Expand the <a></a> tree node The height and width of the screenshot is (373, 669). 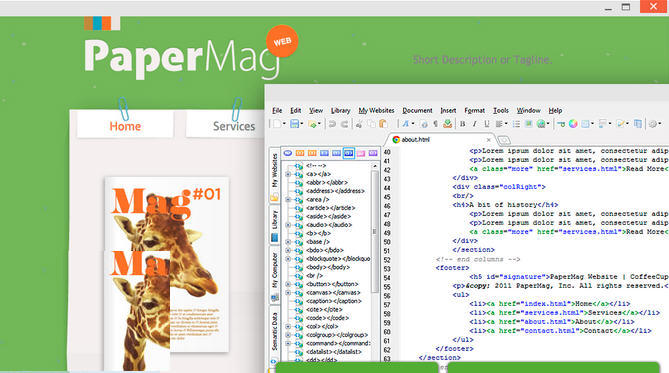point(288,174)
